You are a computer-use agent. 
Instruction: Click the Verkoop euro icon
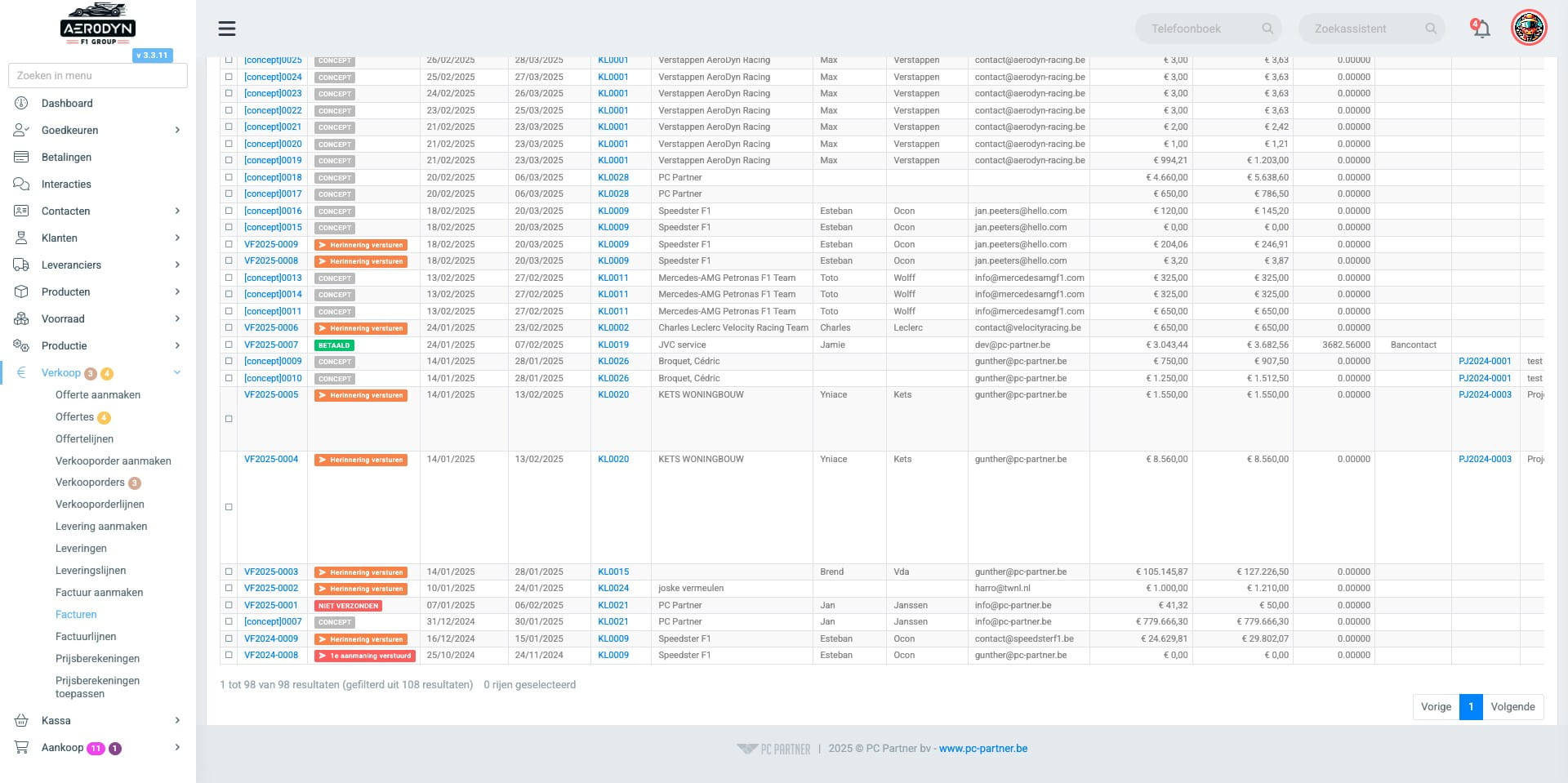point(21,373)
